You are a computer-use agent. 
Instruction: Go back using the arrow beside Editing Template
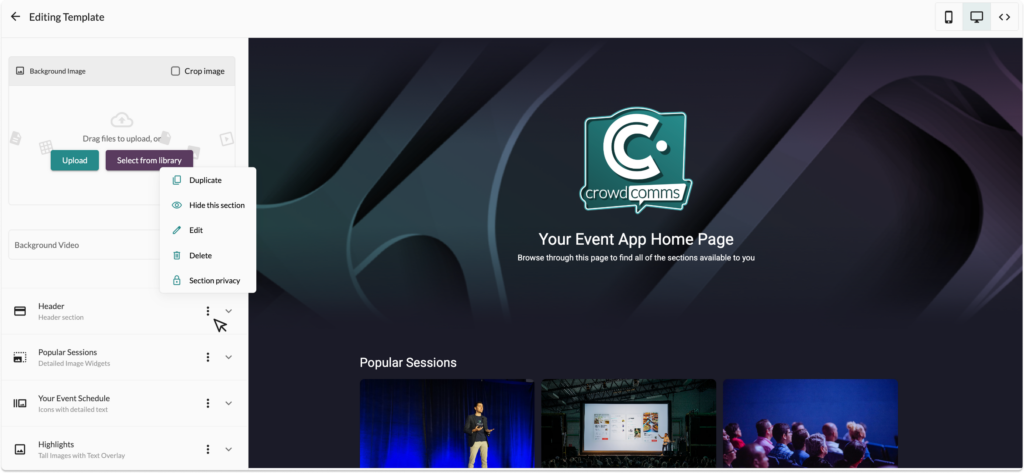pos(16,17)
